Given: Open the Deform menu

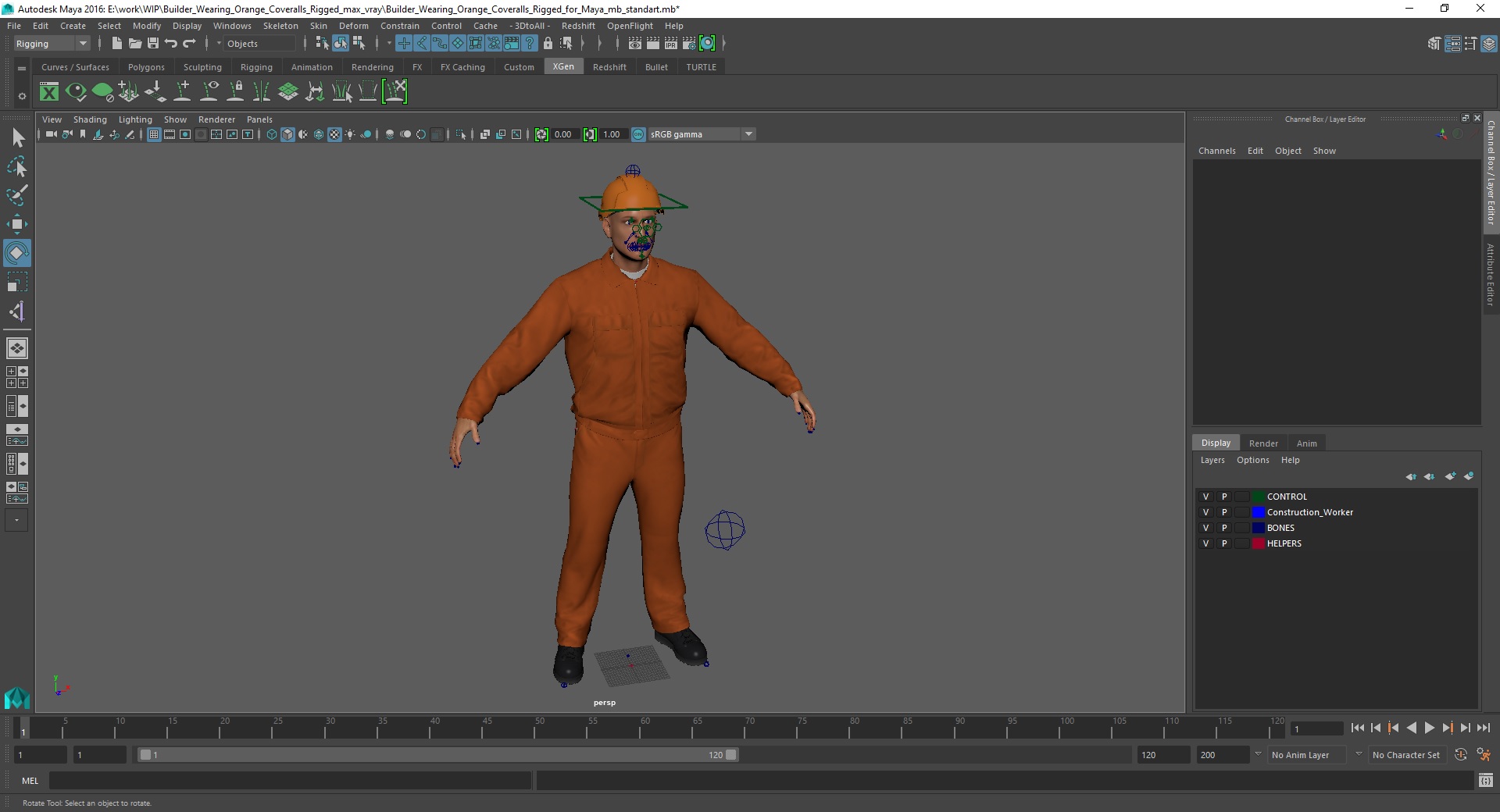Looking at the screenshot, I should coord(353,26).
